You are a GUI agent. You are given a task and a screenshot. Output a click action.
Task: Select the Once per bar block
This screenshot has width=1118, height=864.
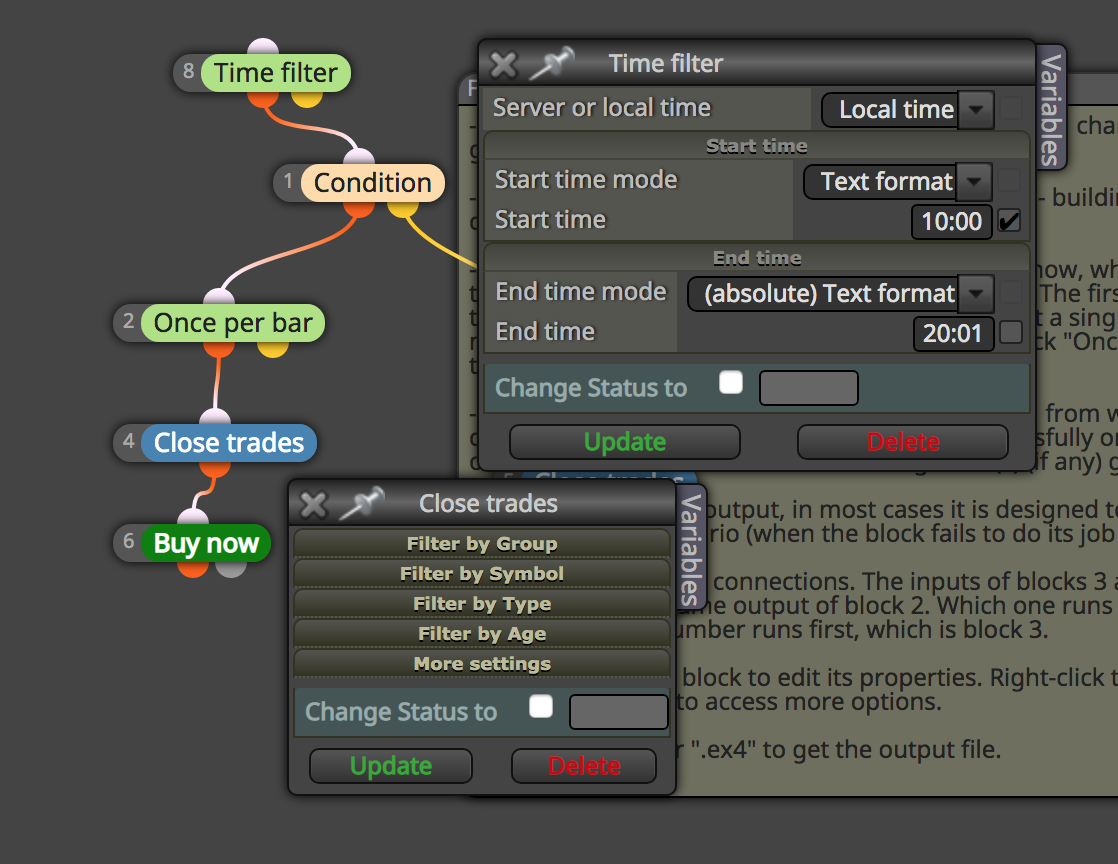[x=232, y=323]
